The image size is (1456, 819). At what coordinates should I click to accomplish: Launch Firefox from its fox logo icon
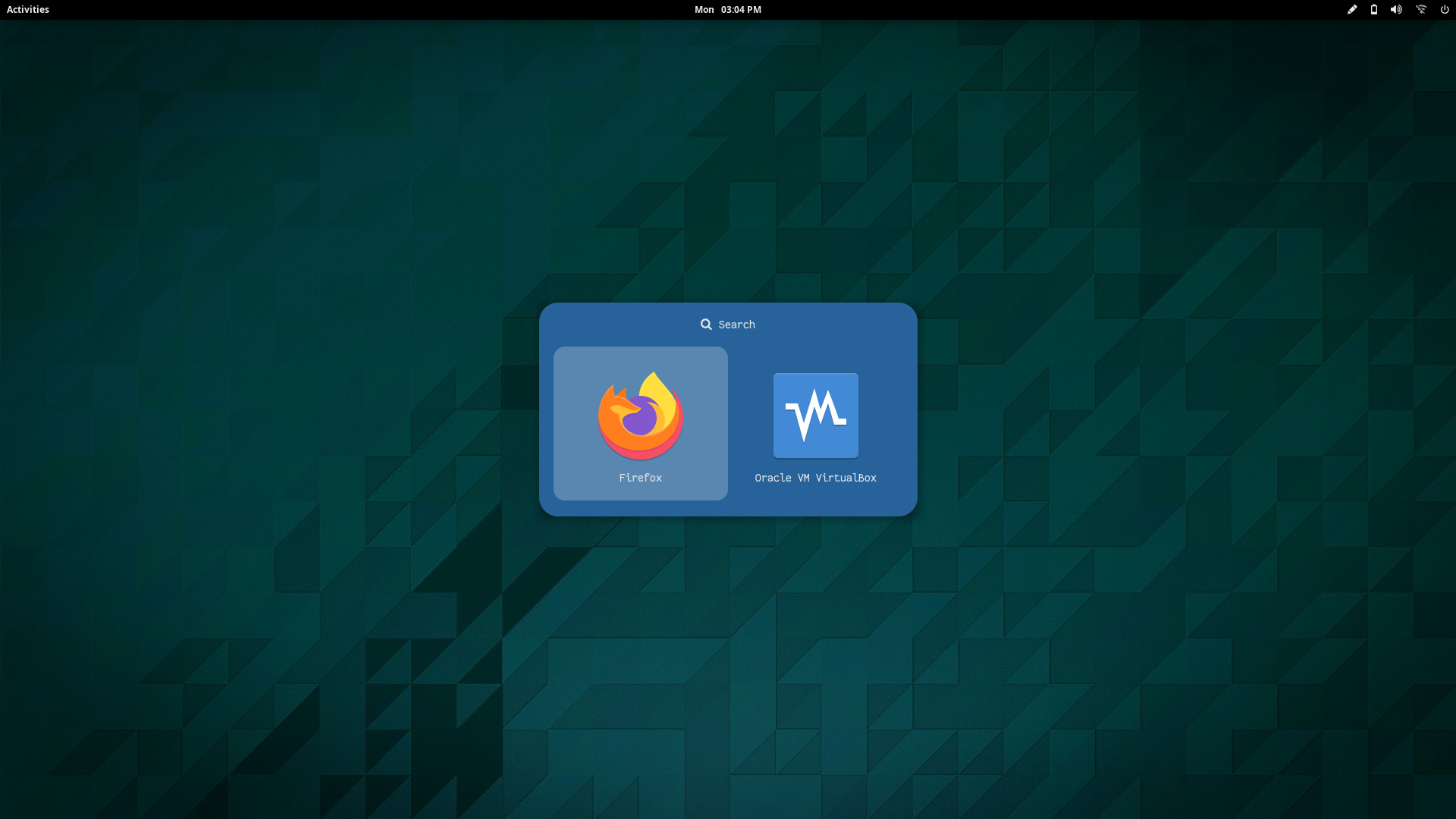tap(641, 416)
